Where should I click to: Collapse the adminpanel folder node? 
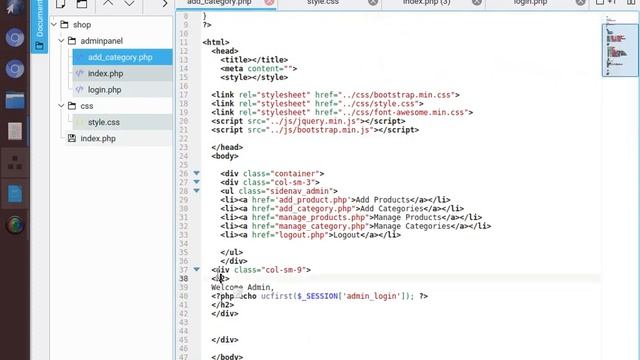coord(61,41)
